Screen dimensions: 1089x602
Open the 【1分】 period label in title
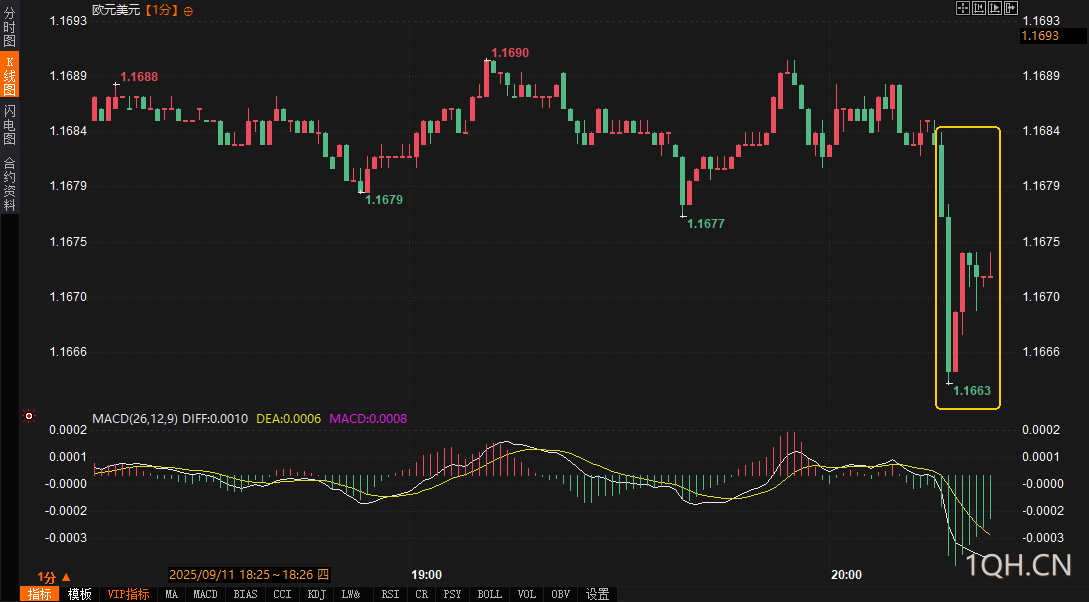coord(161,10)
